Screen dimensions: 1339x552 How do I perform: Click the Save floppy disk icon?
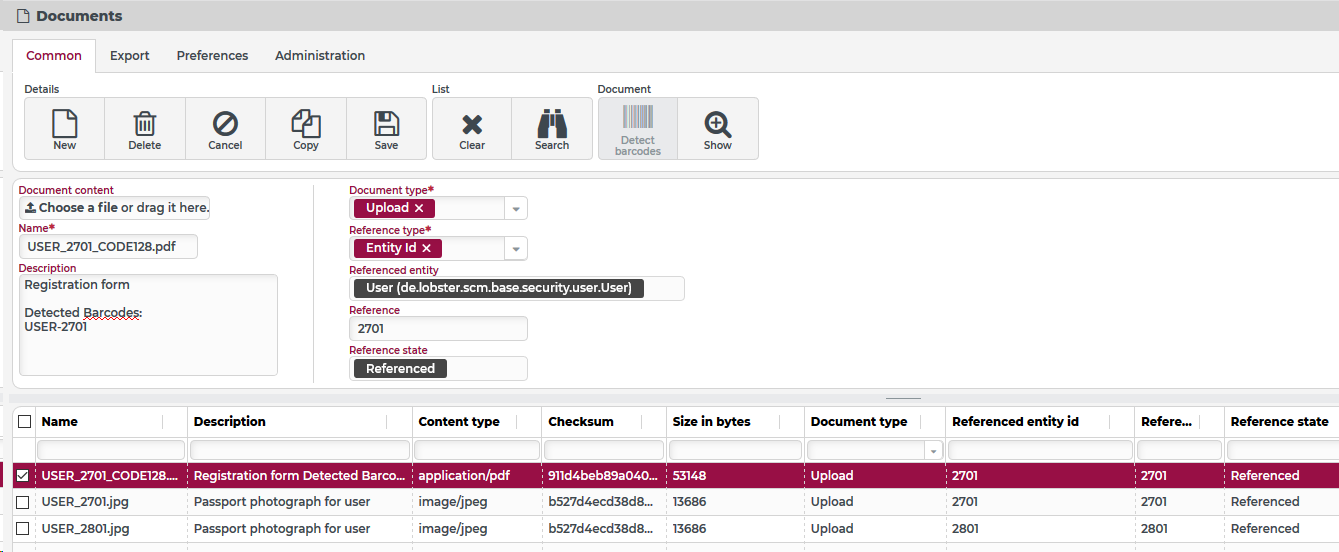pyautogui.click(x=386, y=124)
